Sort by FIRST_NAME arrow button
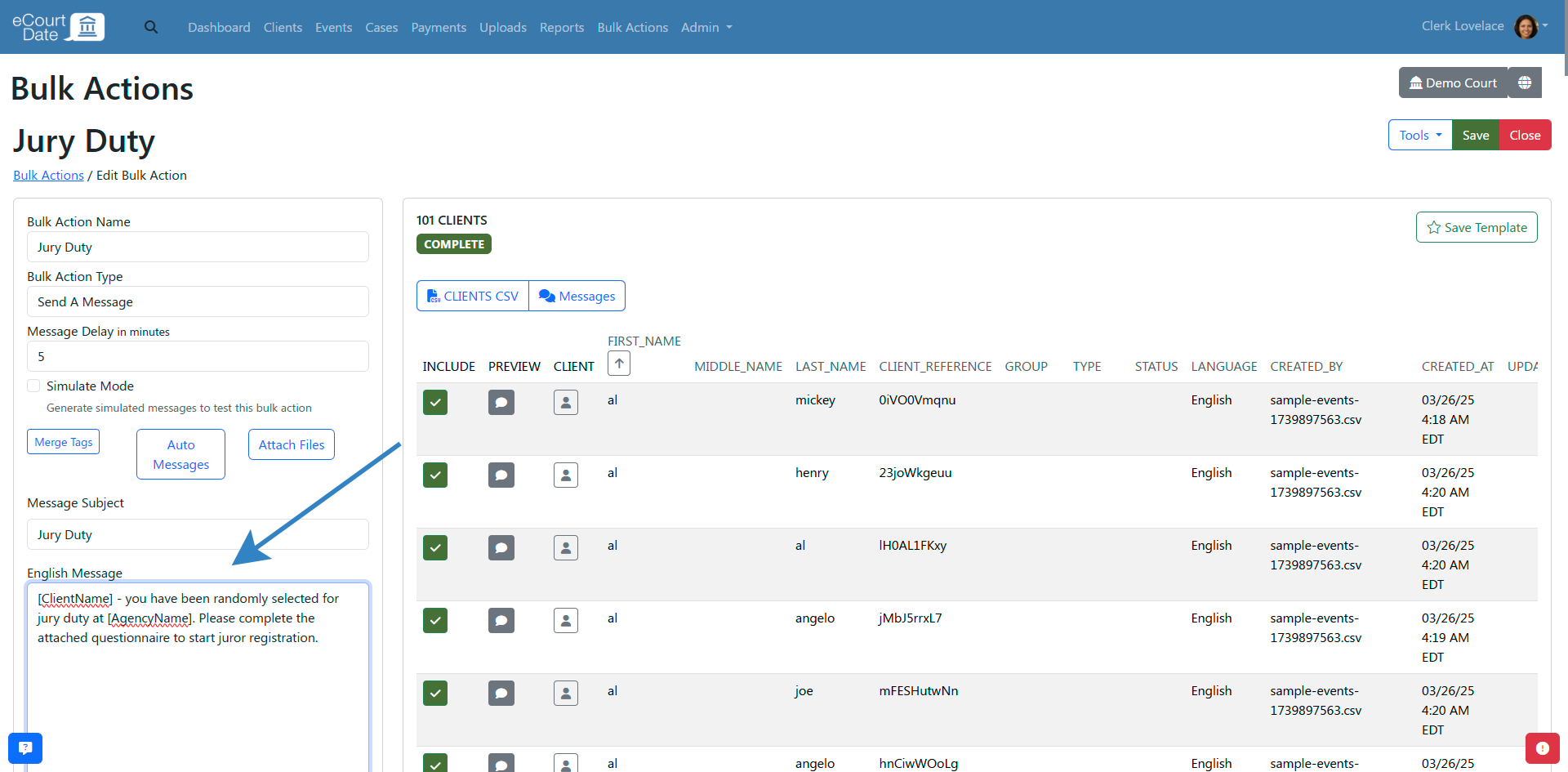 pyautogui.click(x=619, y=364)
